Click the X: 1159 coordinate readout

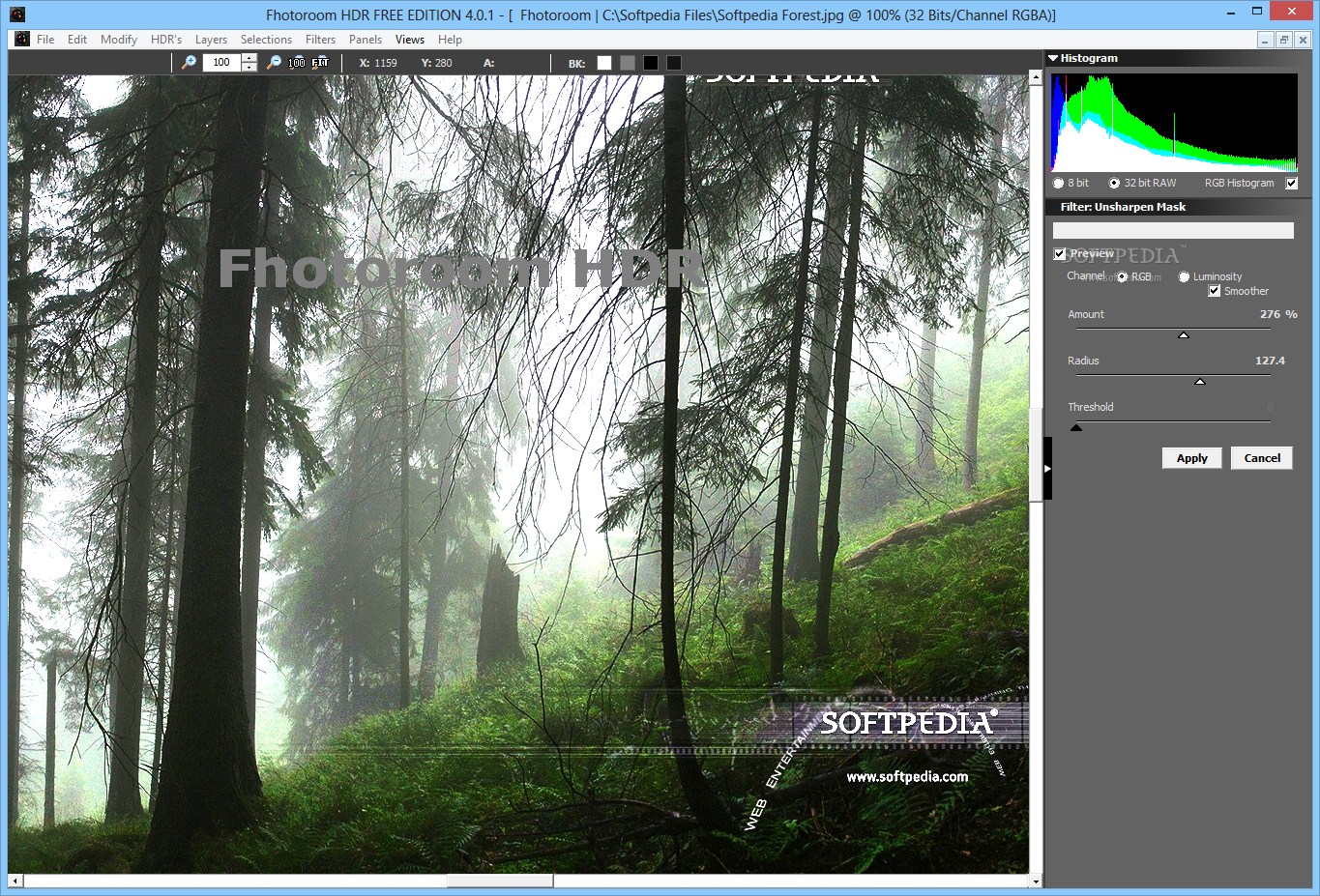coord(378,63)
